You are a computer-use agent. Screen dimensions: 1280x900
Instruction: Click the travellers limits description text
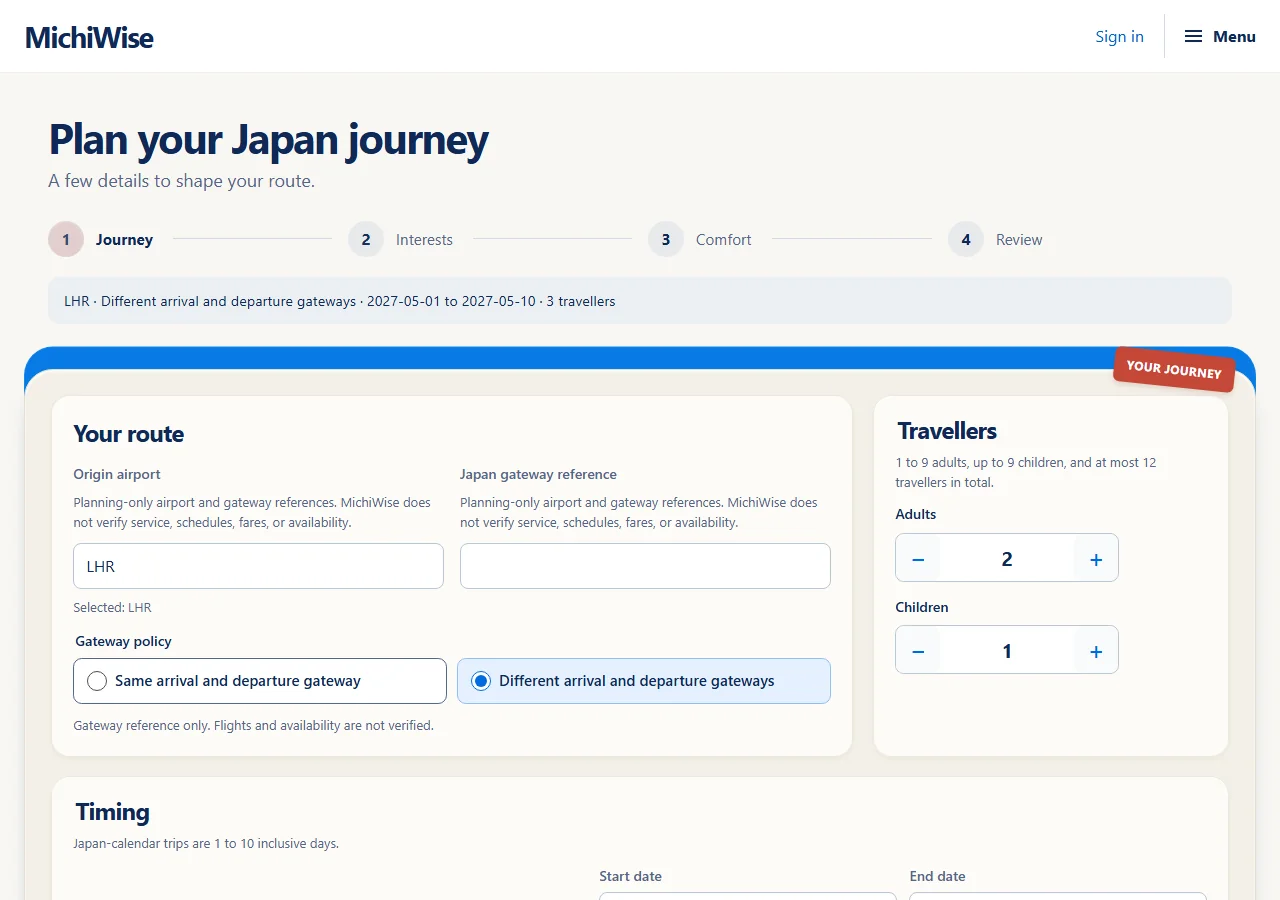coord(1026,472)
